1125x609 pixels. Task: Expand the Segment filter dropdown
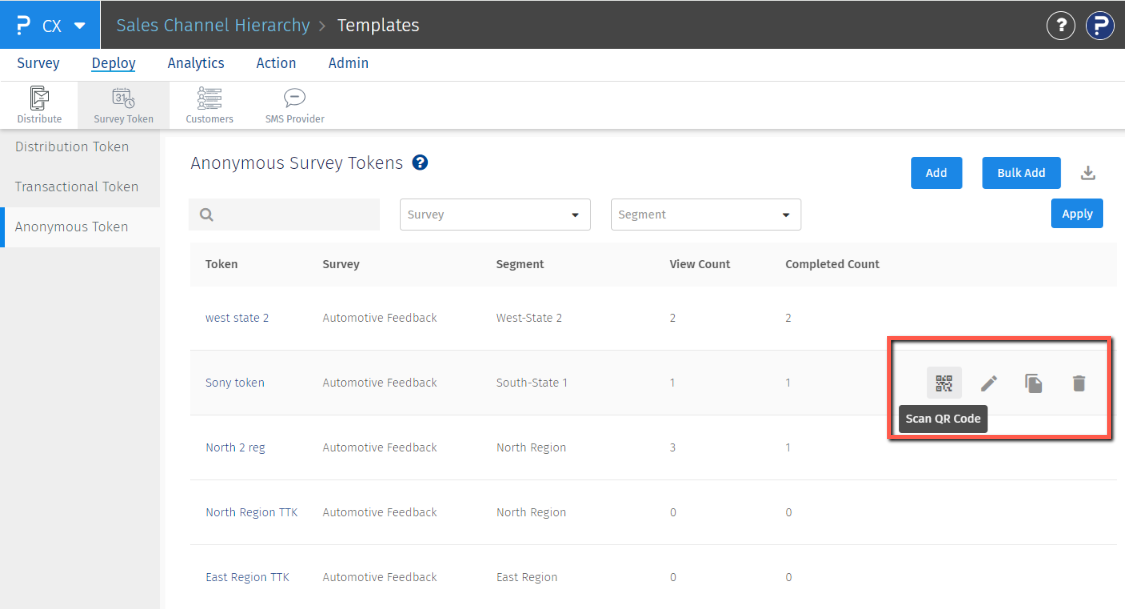[x=705, y=215]
